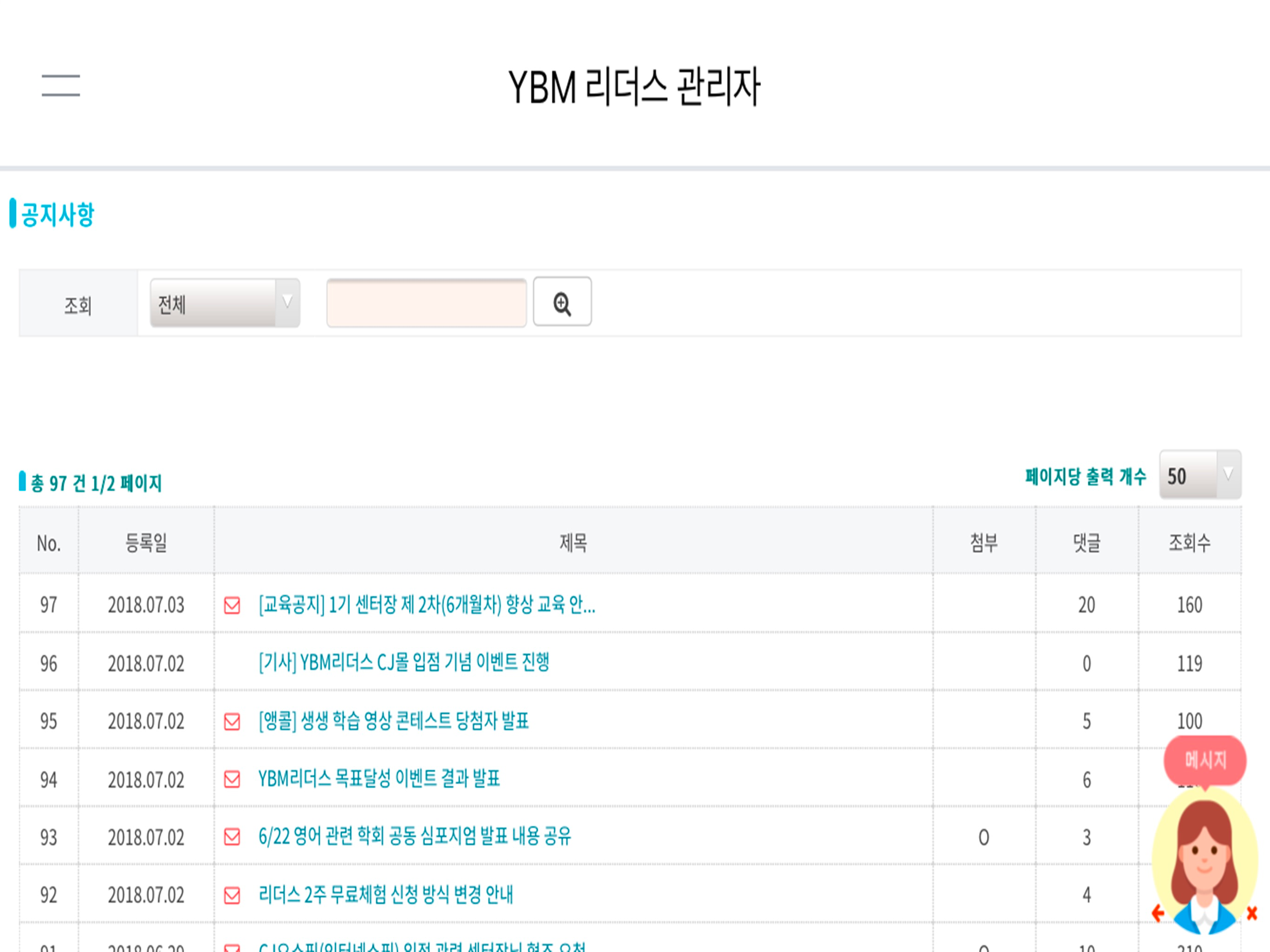Open notice about 1기 센터장 제 2차 향상 교육

[x=427, y=605]
